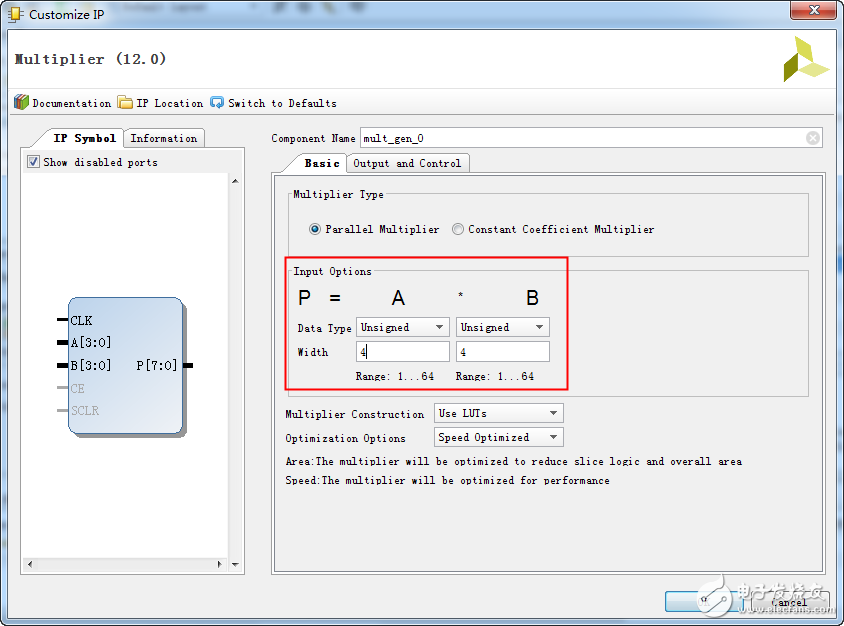Click the Switch to Defaults icon
This screenshot has width=844, height=626.
[217, 102]
